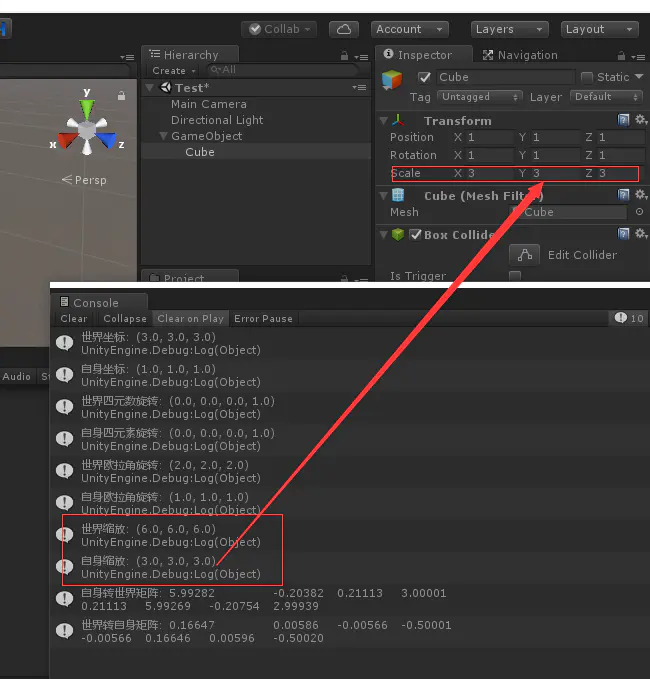Switch to the Hierarchy tab

pos(190,55)
